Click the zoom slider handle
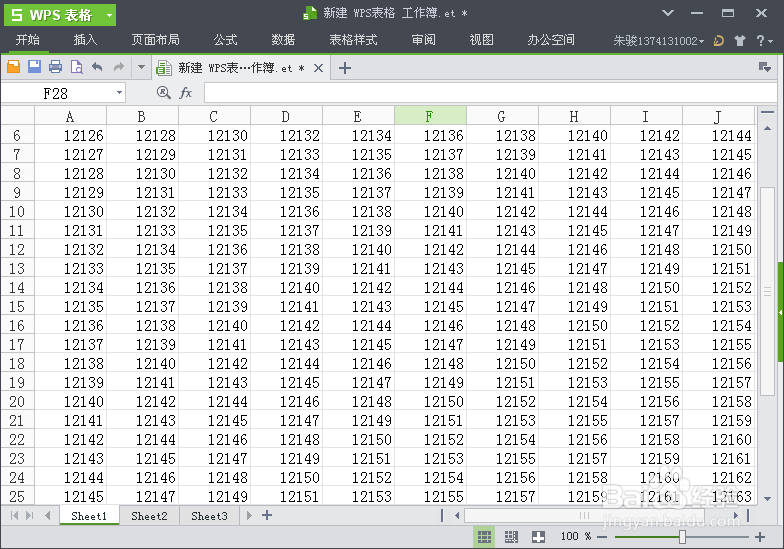The height and width of the screenshot is (549, 784). [682, 537]
